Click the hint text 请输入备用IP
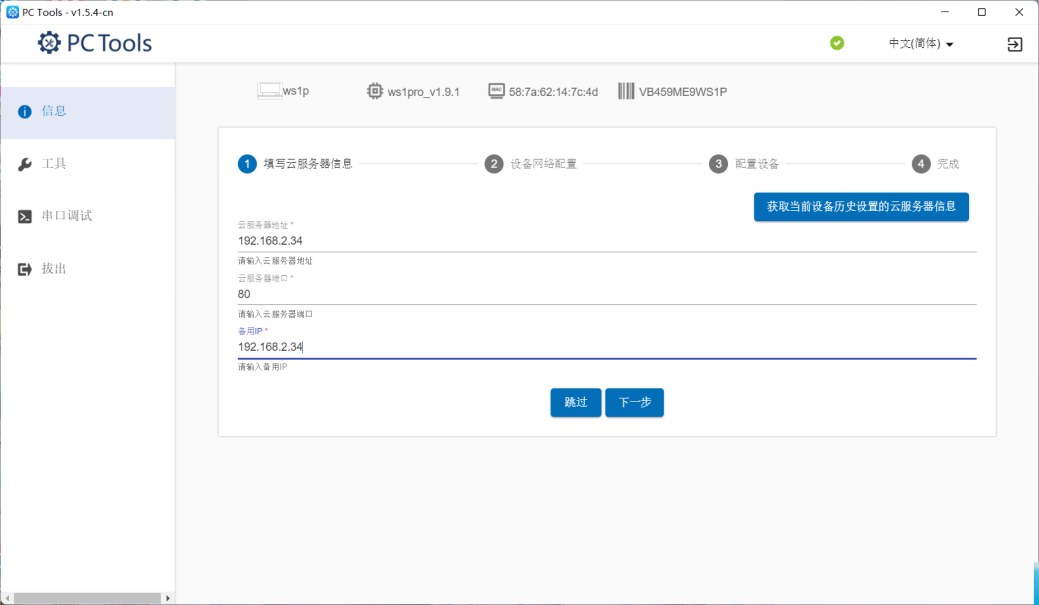1039x605 pixels. [x=262, y=367]
